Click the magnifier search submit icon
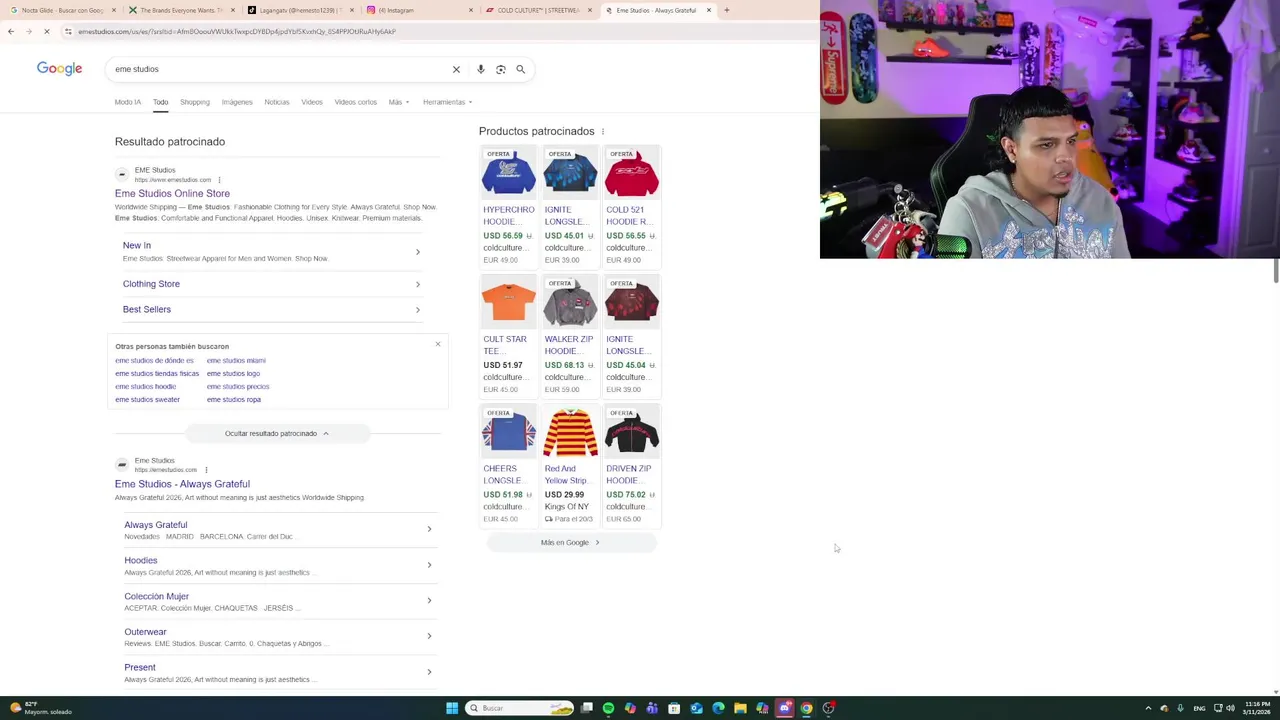 click(520, 69)
